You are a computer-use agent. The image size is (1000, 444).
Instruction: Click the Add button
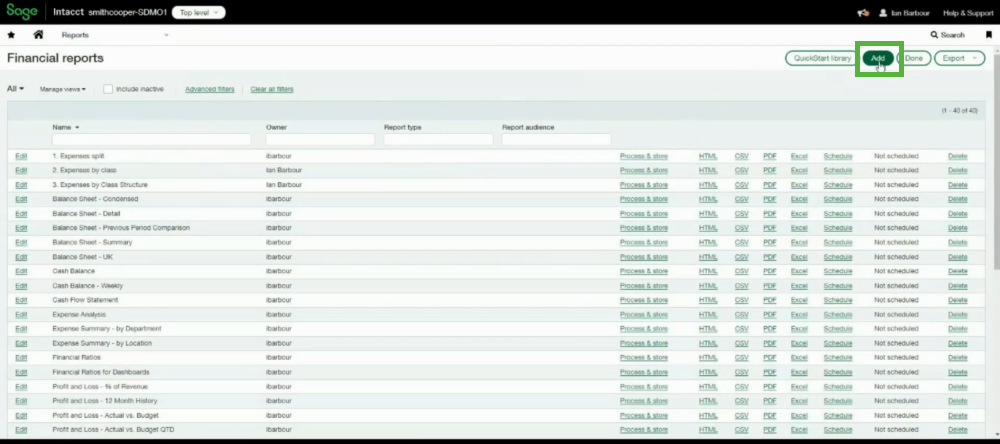[878, 58]
